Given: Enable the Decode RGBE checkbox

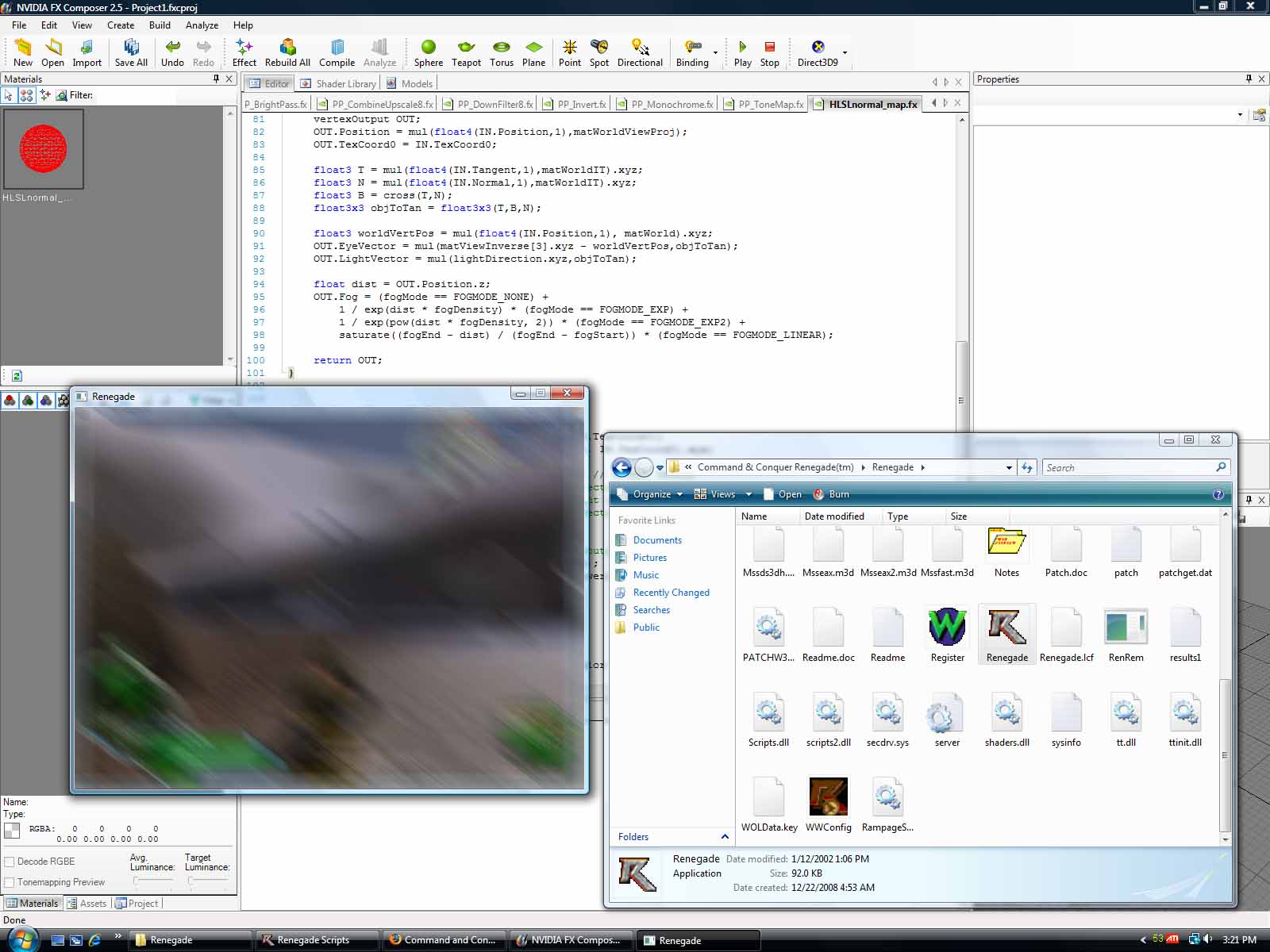Looking at the screenshot, I should click(x=10, y=862).
